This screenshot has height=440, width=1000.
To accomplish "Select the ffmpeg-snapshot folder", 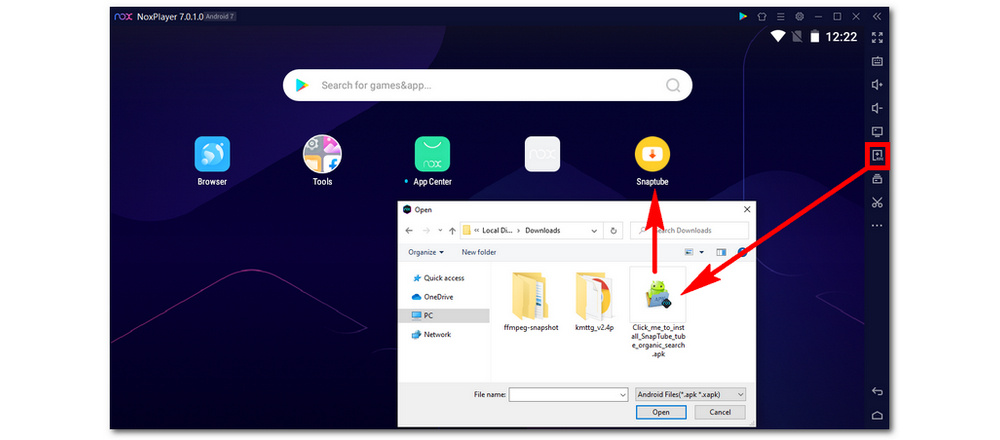I will click(531, 301).
